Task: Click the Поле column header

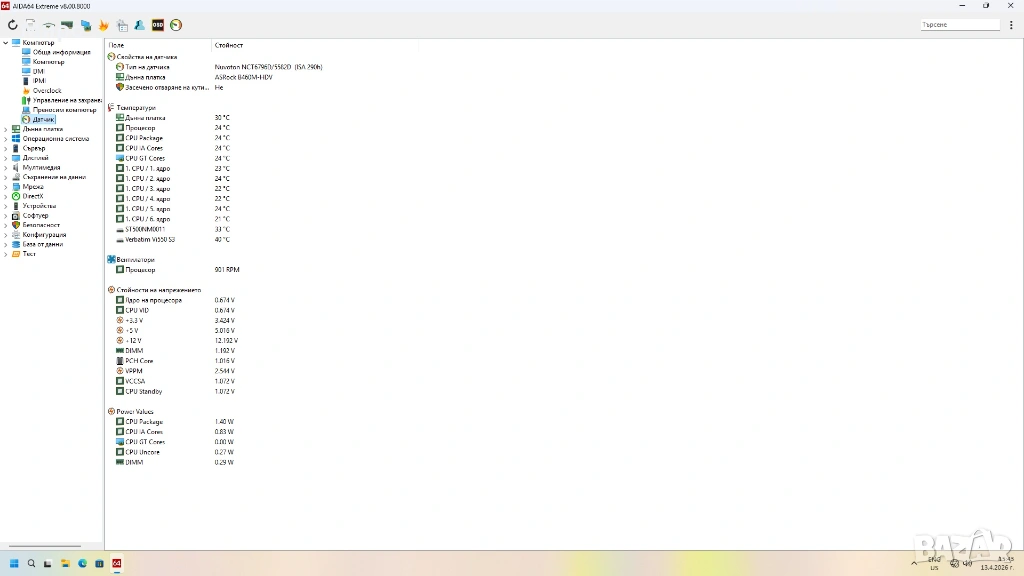Action: click(x=117, y=45)
